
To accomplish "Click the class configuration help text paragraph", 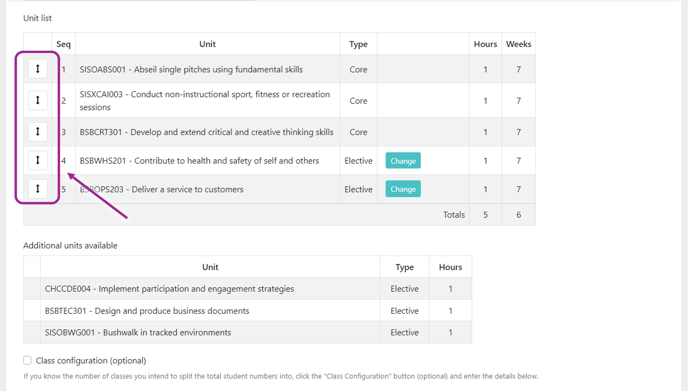I will click(281, 376).
